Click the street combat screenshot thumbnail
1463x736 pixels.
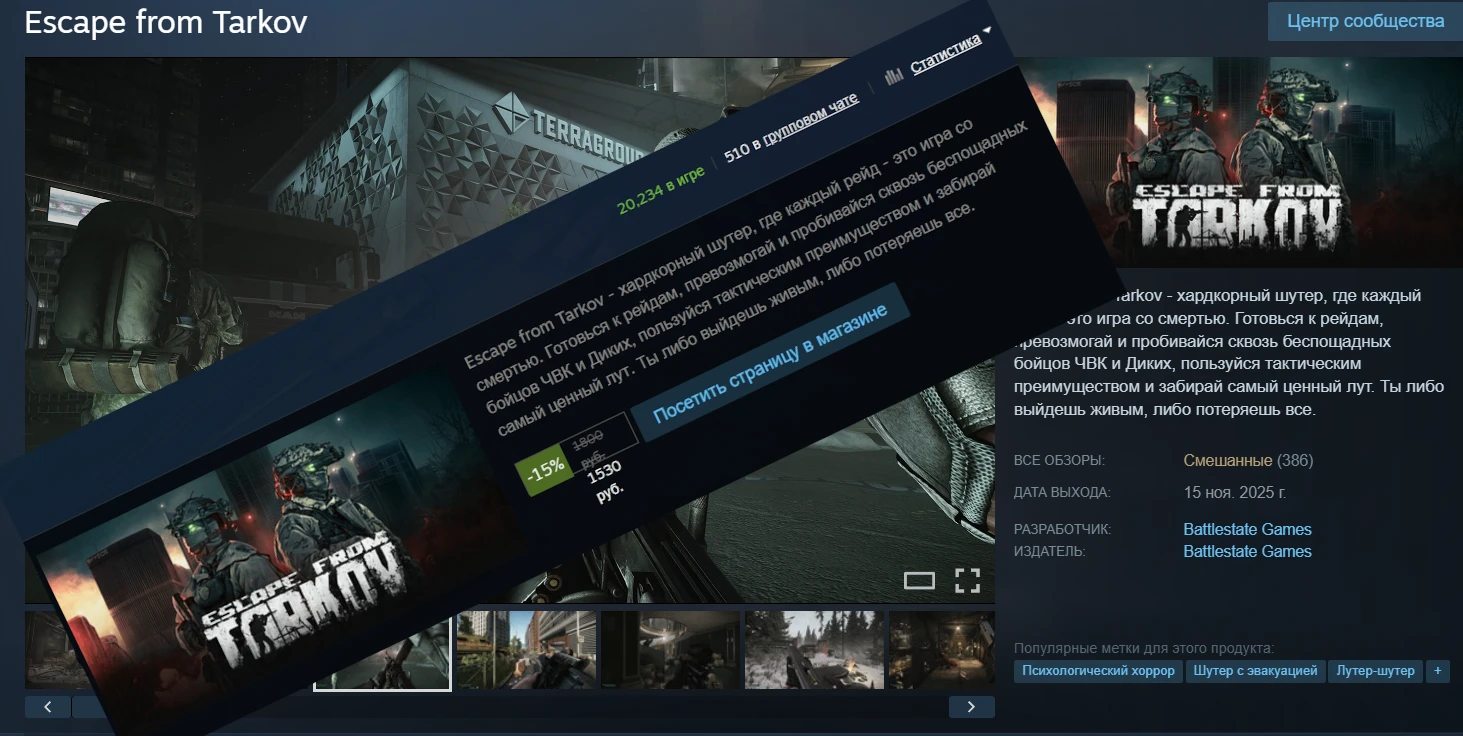(x=526, y=650)
